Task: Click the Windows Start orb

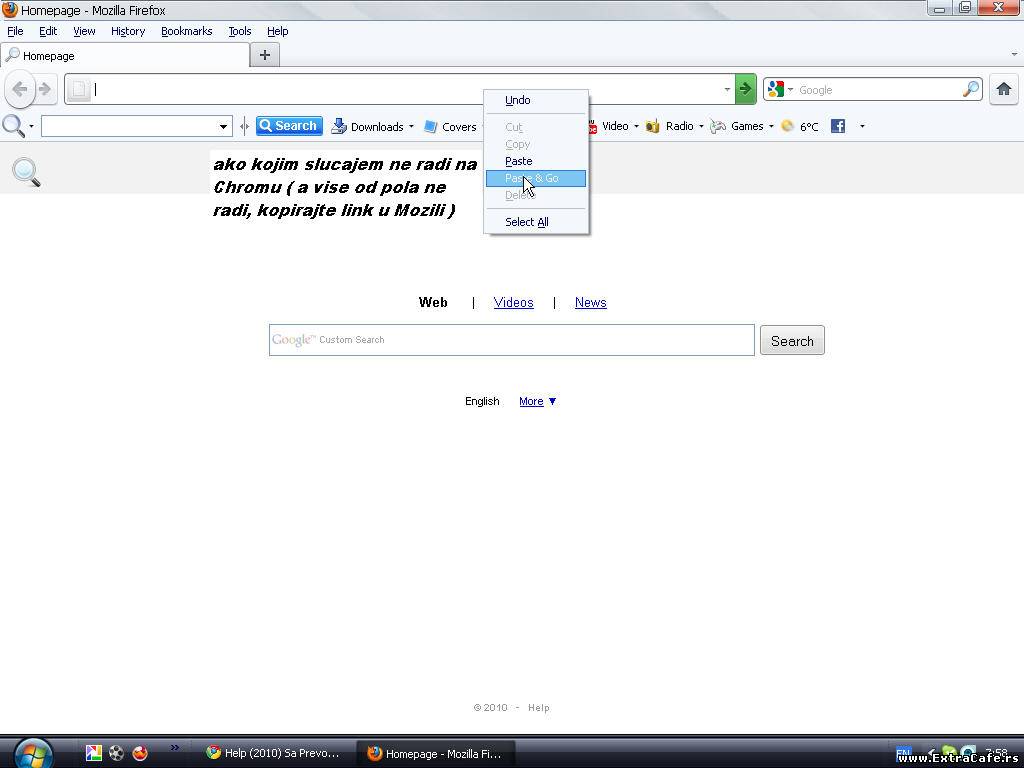Action: pyautogui.click(x=33, y=752)
